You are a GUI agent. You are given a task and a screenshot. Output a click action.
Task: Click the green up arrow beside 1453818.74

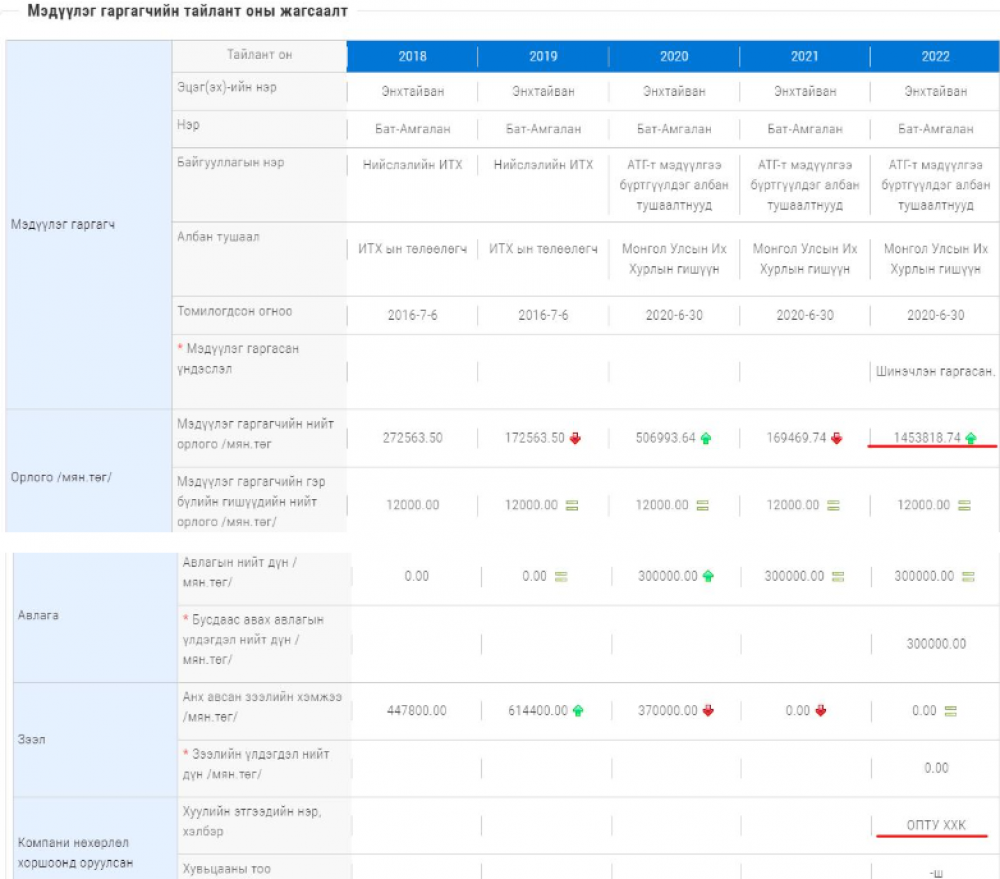pyautogui.click(x=971, y=438)
